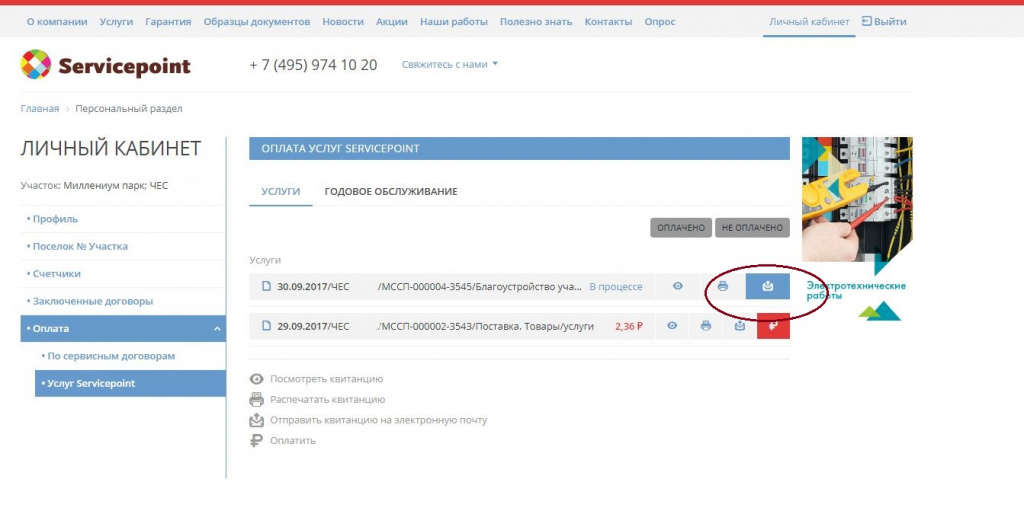This screenshot has width=1024, height=514.
Task: Open the Акции menu item
Action: coord(392,22)
